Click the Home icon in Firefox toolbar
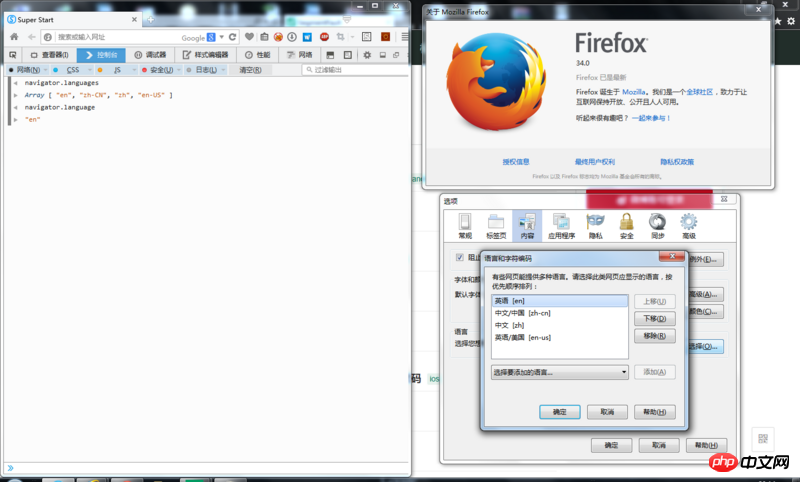Image resolution: width=800 pixels, height=482 pixels. [14, 37]
